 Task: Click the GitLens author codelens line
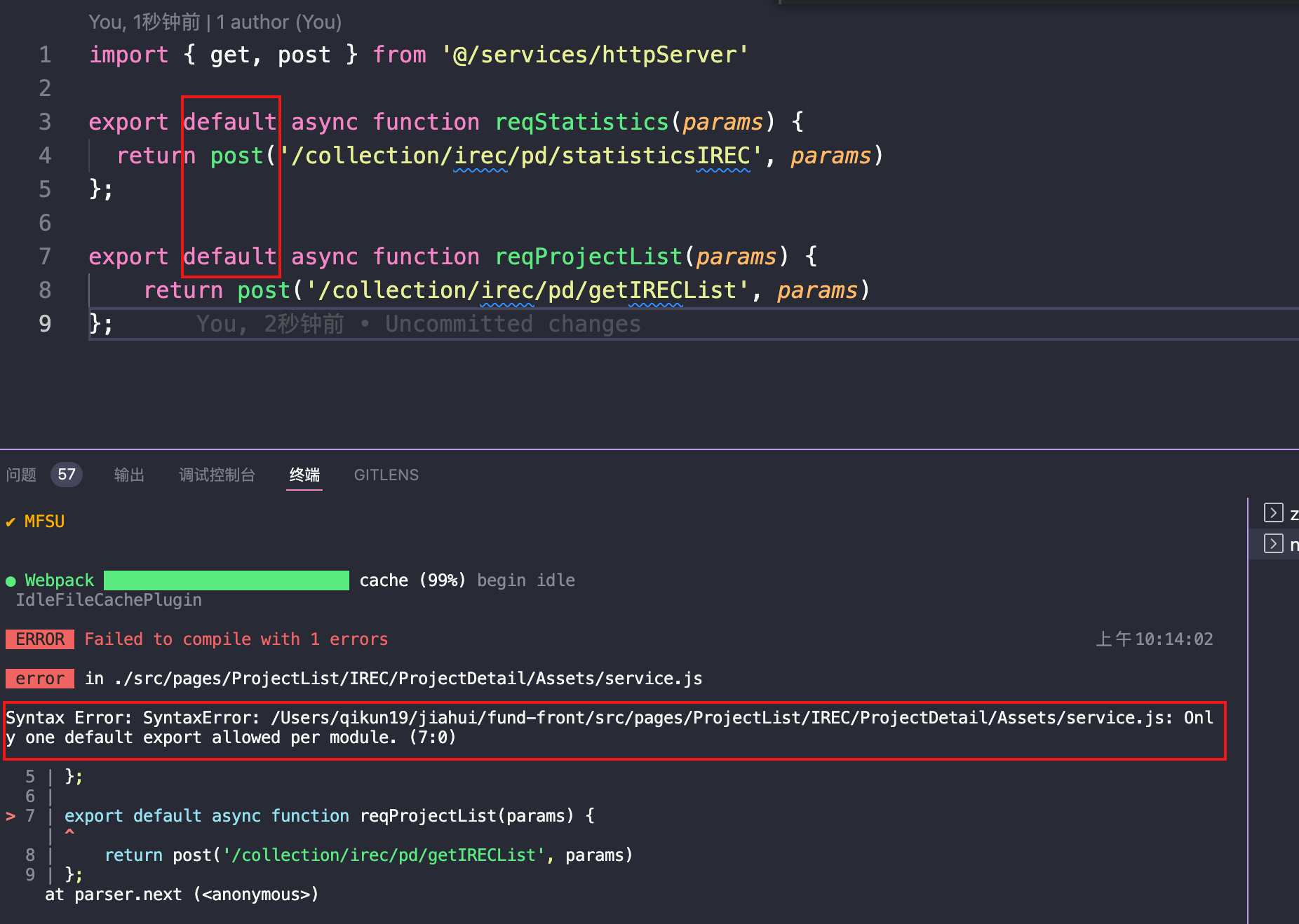215,22
